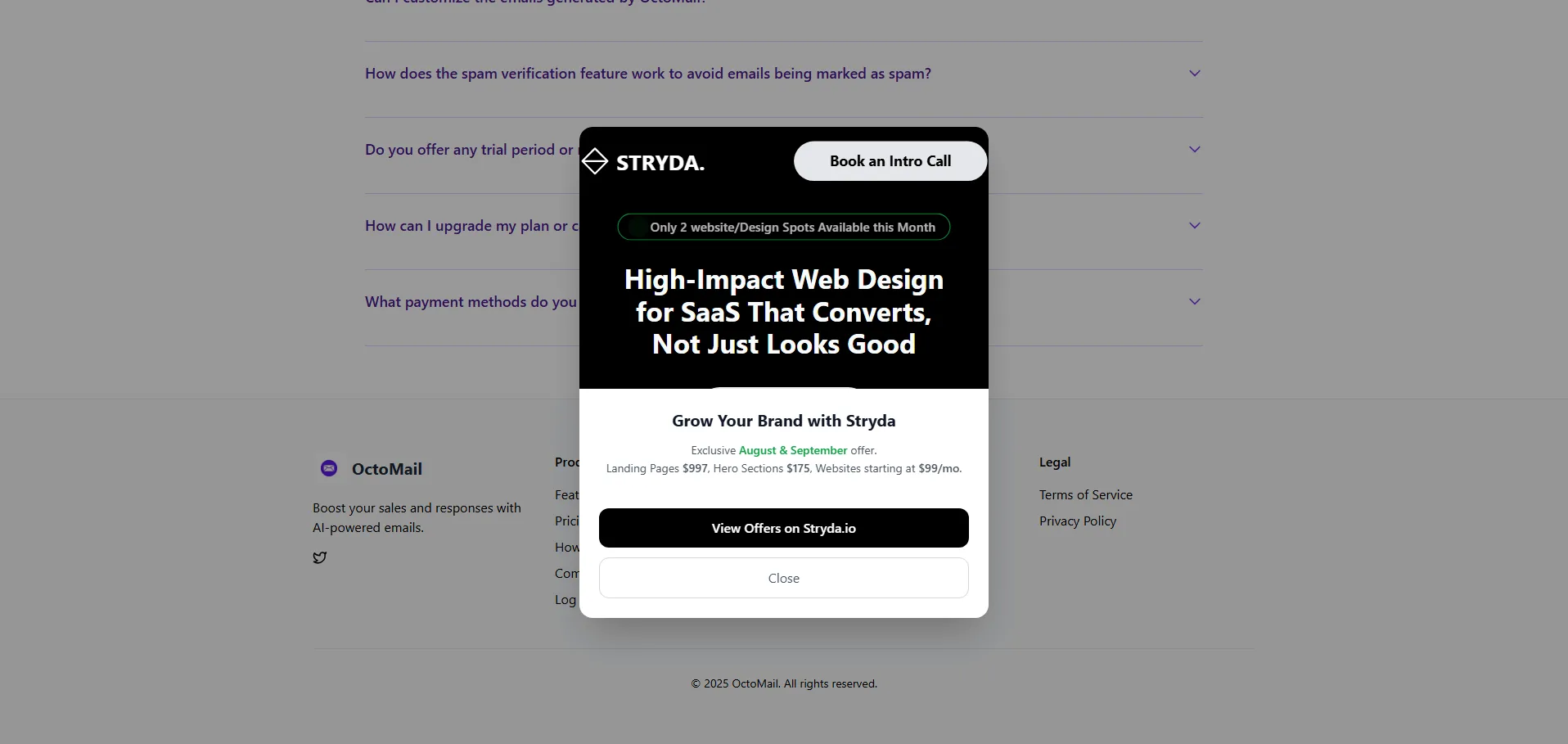This screenshot has width=1568, height=744.
Task: Click the OctoMail brand name in footer
Action: pyautogui.click(x=386, y=469)
